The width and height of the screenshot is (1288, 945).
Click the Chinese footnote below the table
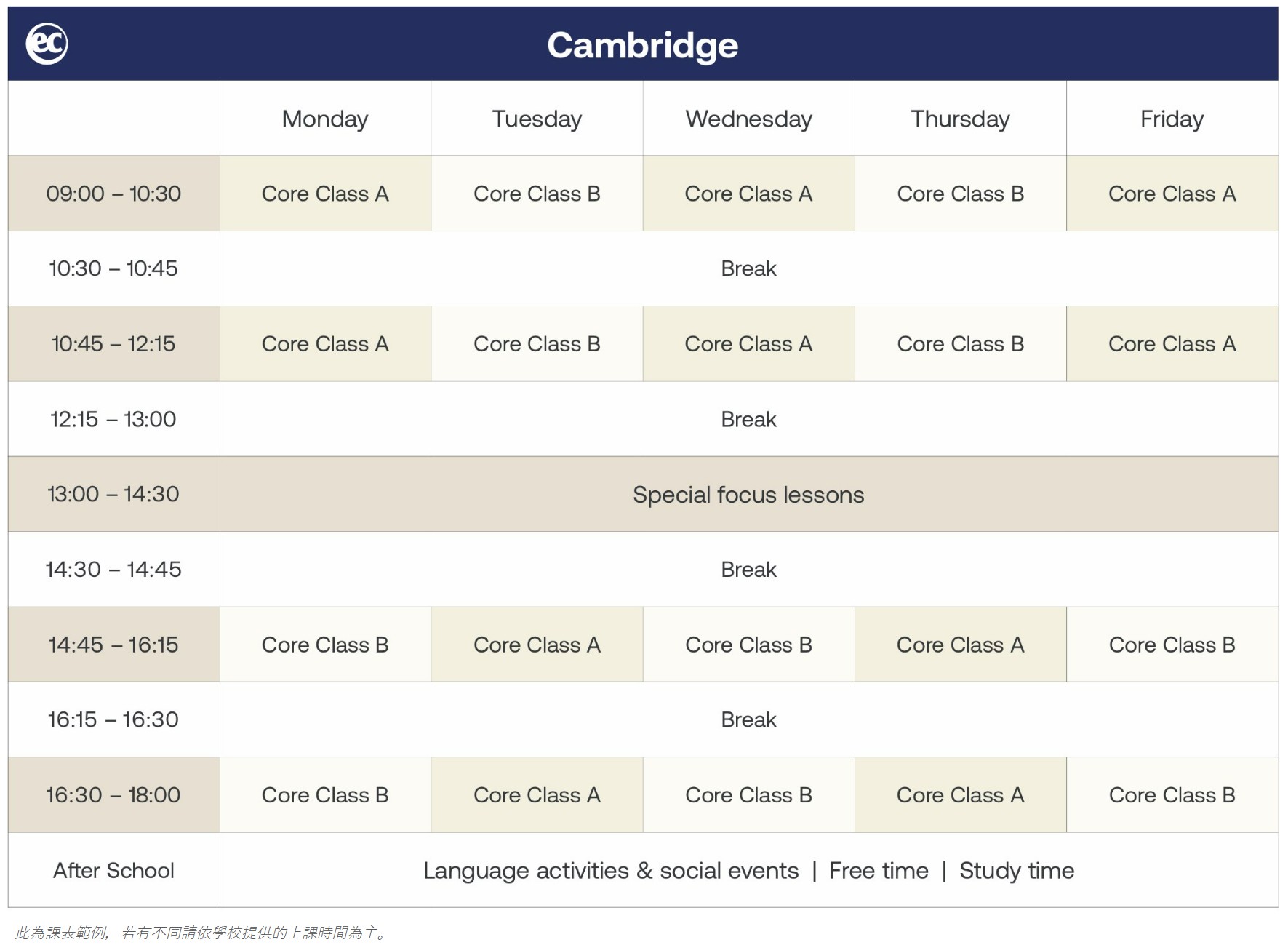(201, 933)
